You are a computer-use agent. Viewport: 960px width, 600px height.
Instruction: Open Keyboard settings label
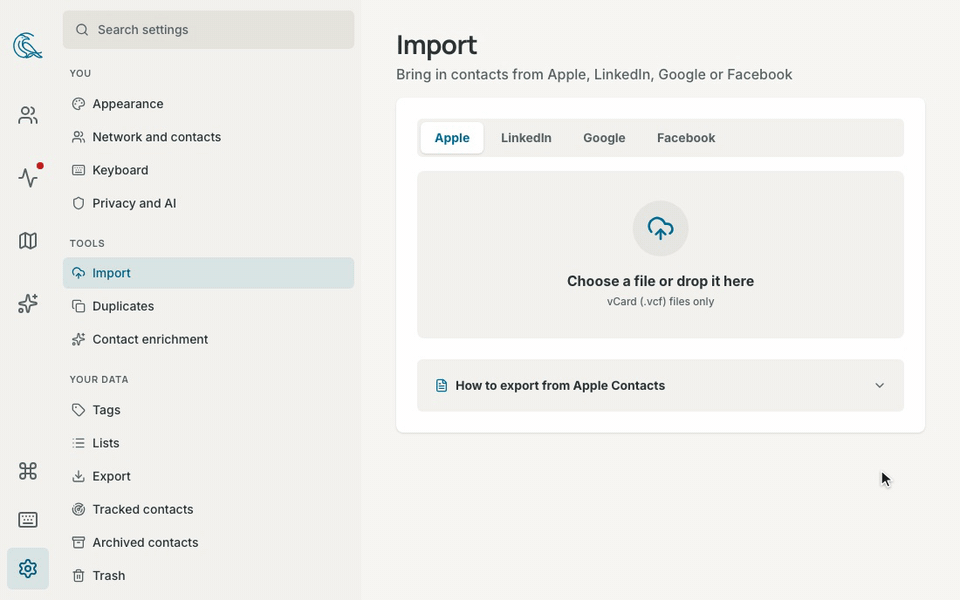pos(120,170)
